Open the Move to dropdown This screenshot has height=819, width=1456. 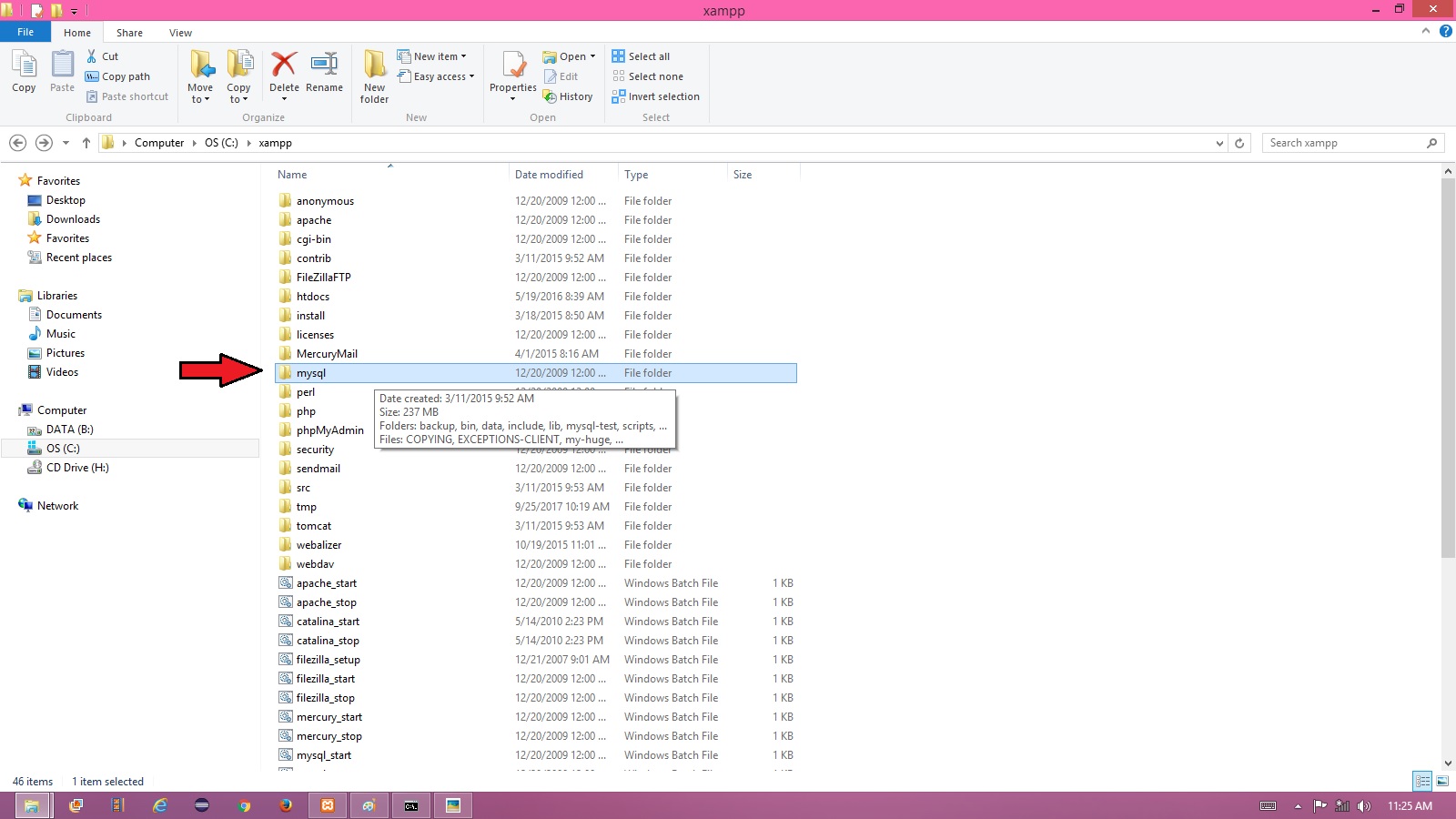(x=200, y=75)
